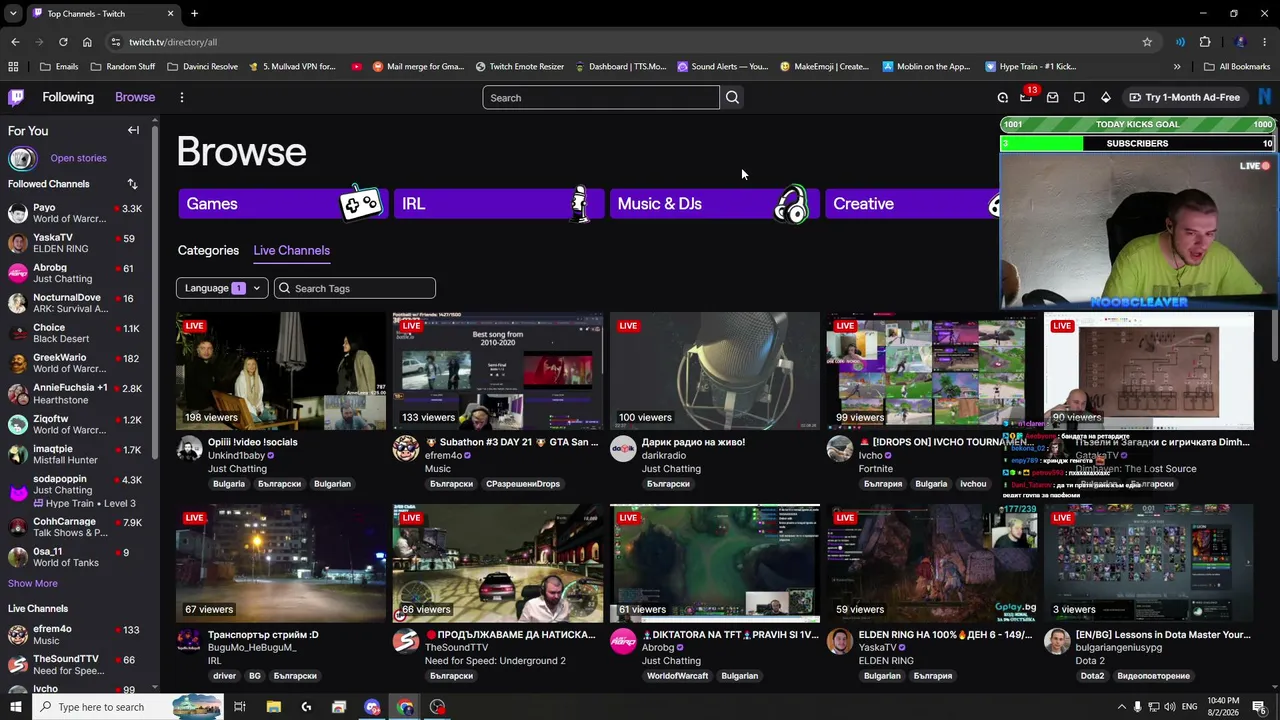Go to the browser home page icon
The image size is (1280, 720).
[87, 42]
